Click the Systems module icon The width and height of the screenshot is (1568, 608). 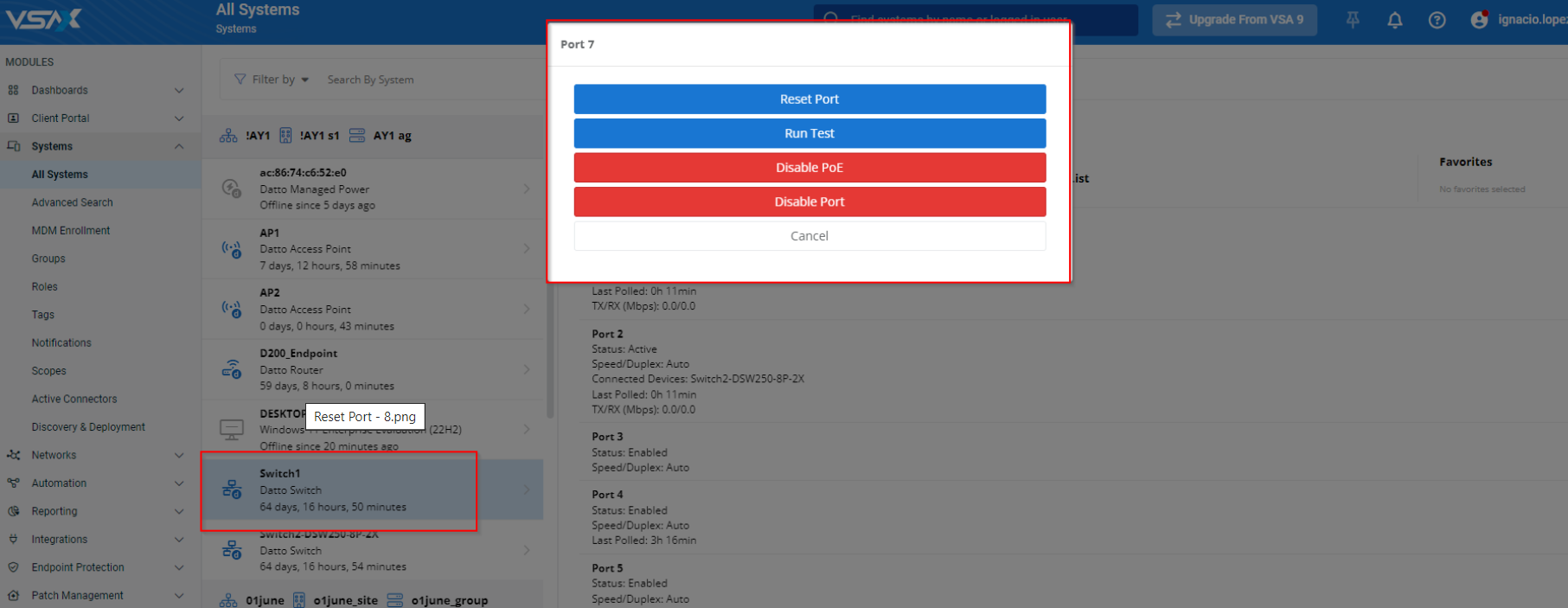click(x=13, y=146)
